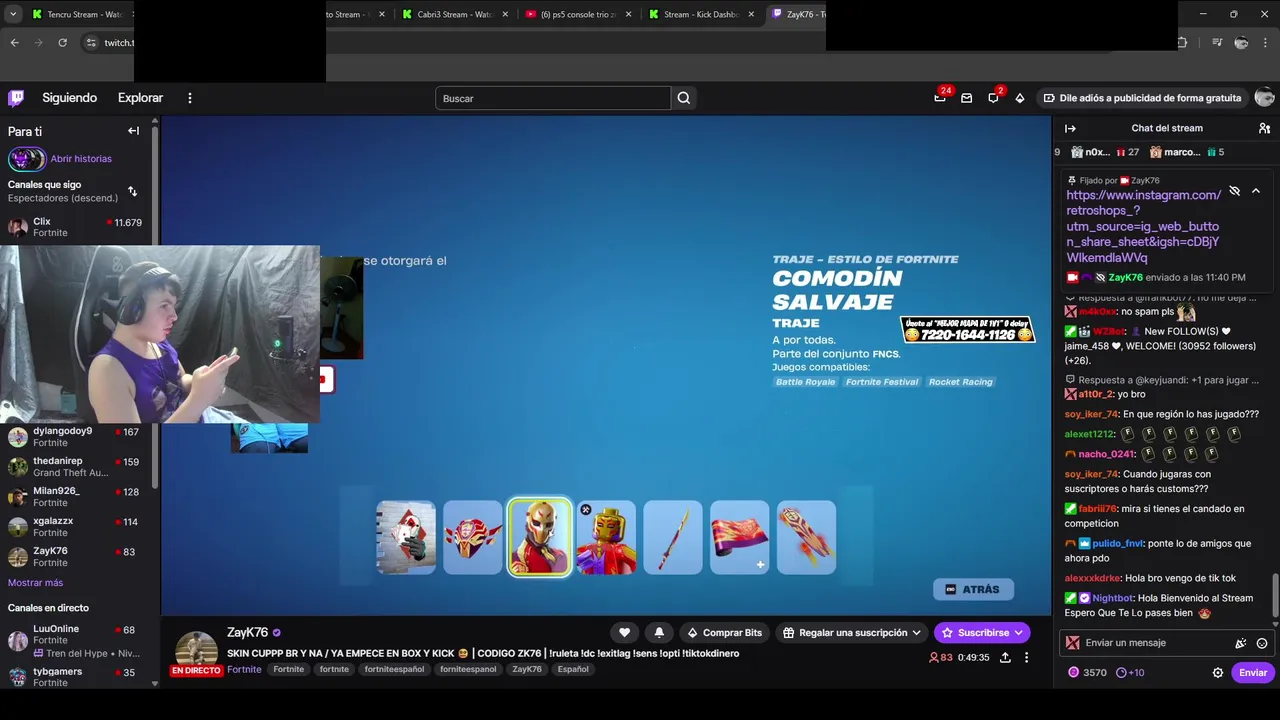Select the golden Comodín Salvaje outfit thumbnail

pyautogui.click(x=539, y=538)
